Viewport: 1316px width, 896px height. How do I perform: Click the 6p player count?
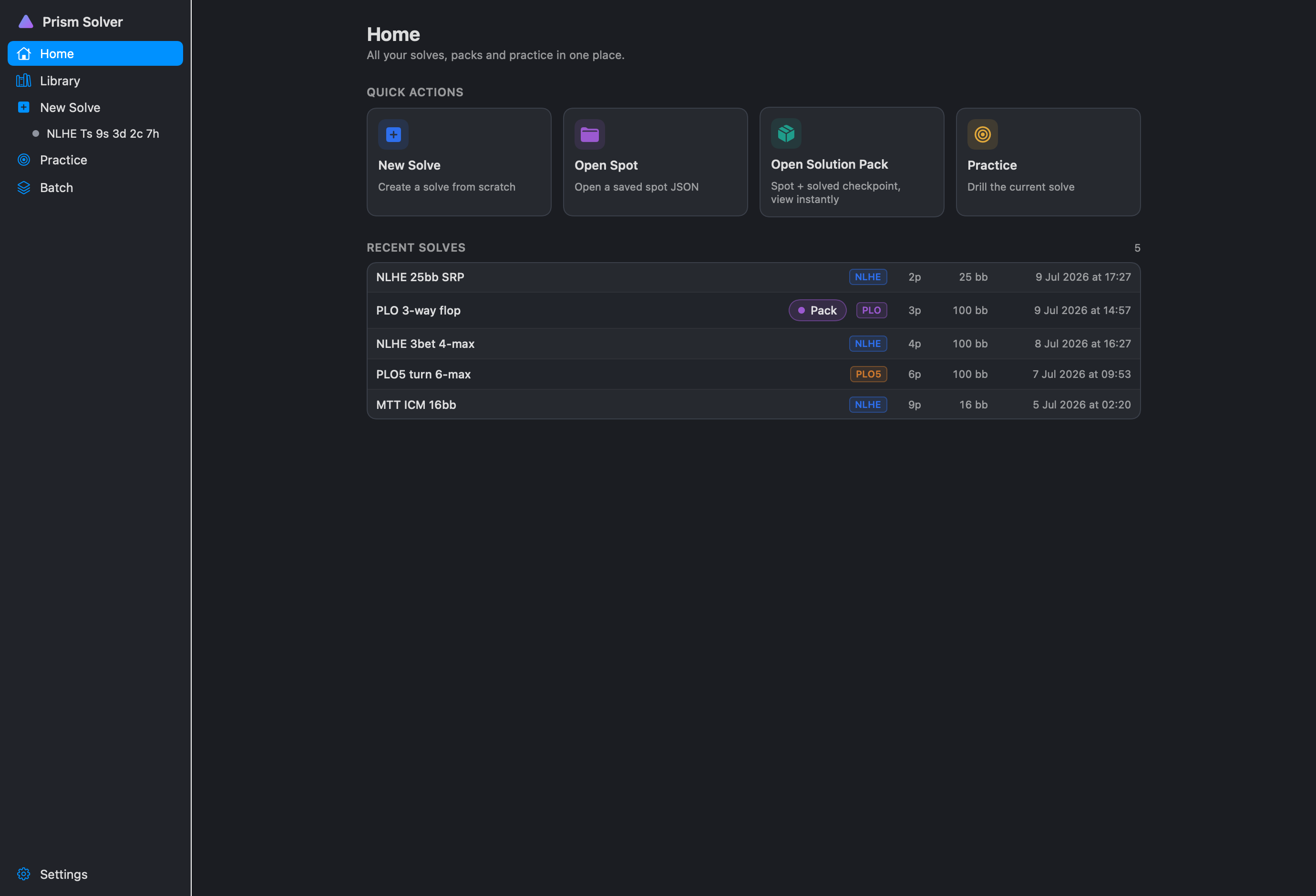click(x=915, y=374)
